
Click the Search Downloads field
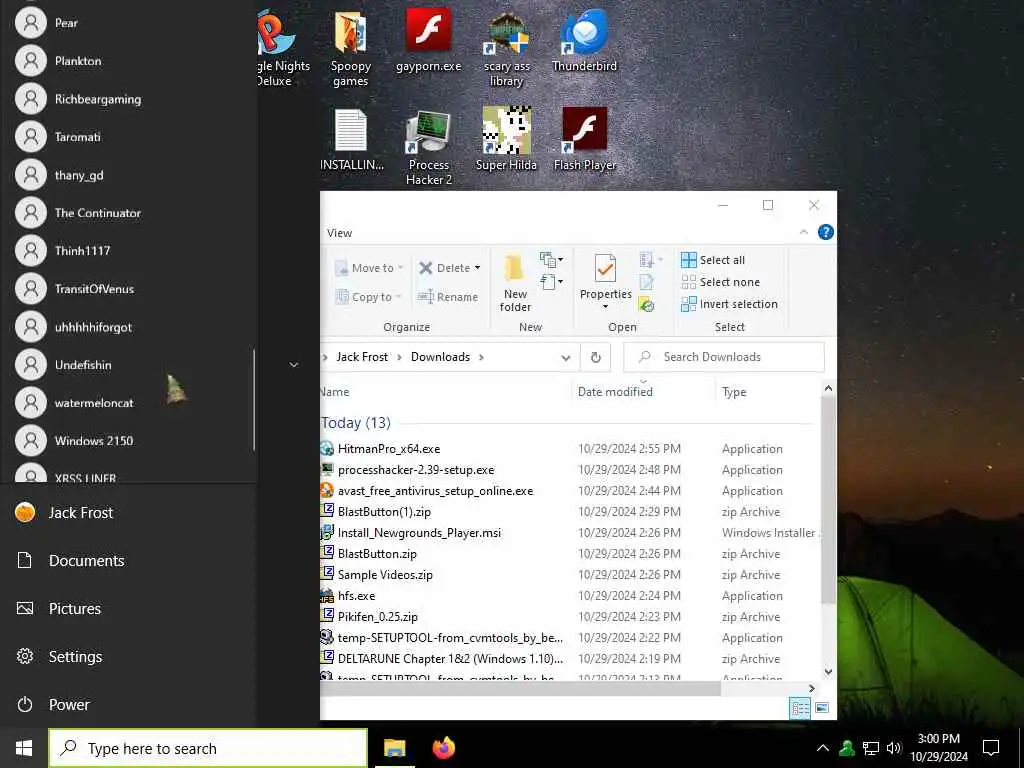tap(724, 357)
